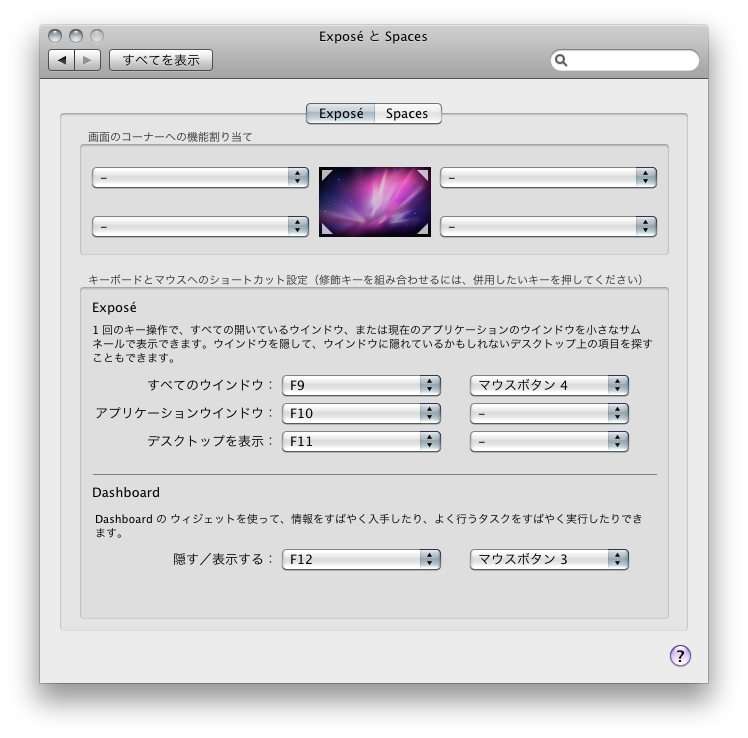Open the F9 key dropdown for すべてのウインドウ
Viewport: 748px width, 738px height.
[x=361, y=385]
